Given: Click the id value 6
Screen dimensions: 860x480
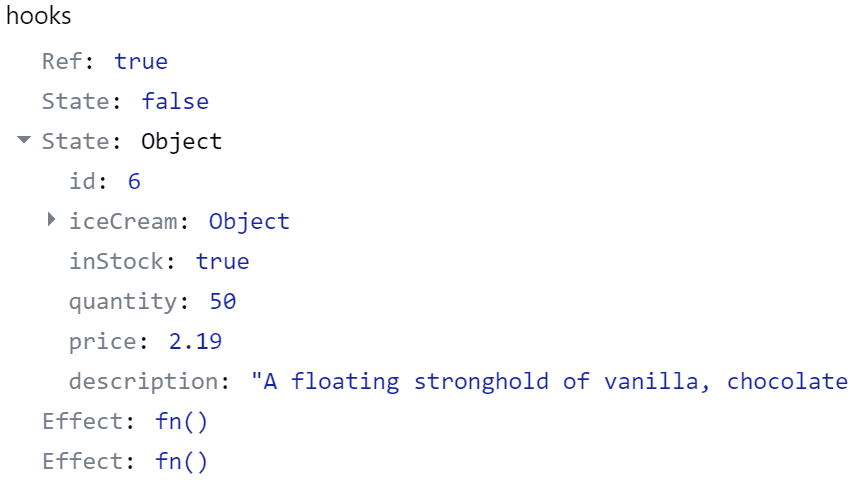Looking at the screenshot, I should click(x=134, y=182).
